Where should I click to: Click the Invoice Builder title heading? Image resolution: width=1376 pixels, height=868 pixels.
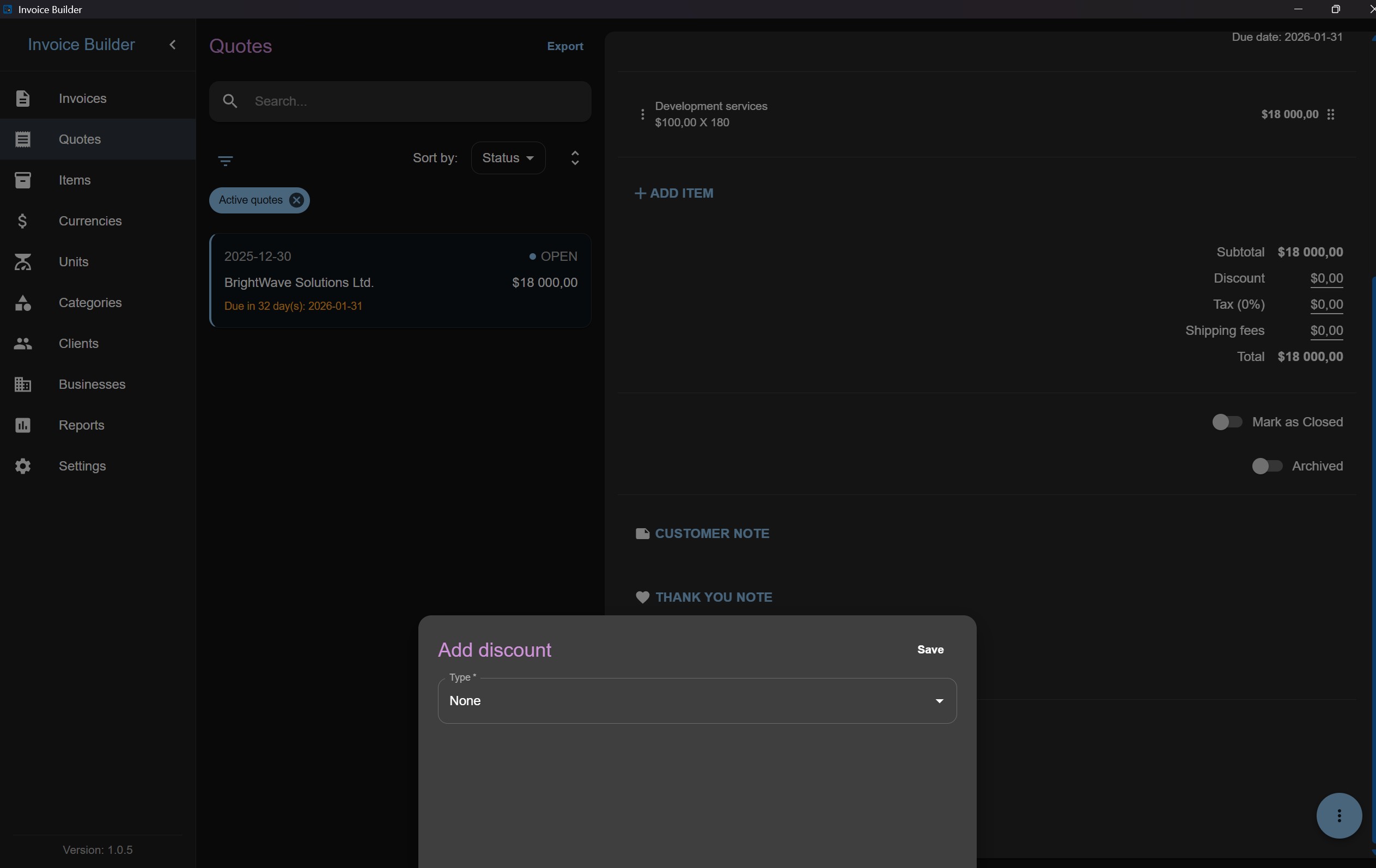pos(81,45)
